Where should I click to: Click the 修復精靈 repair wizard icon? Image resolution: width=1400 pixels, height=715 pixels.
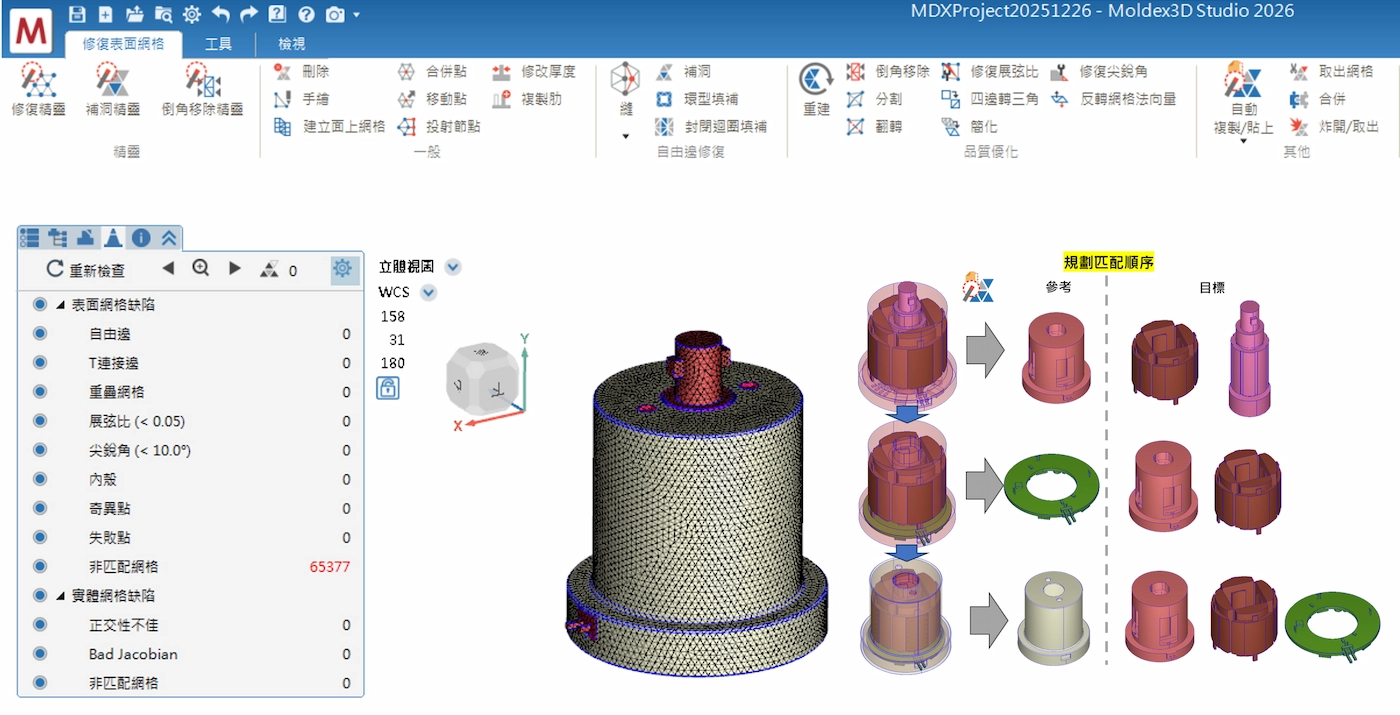[38, 82]
